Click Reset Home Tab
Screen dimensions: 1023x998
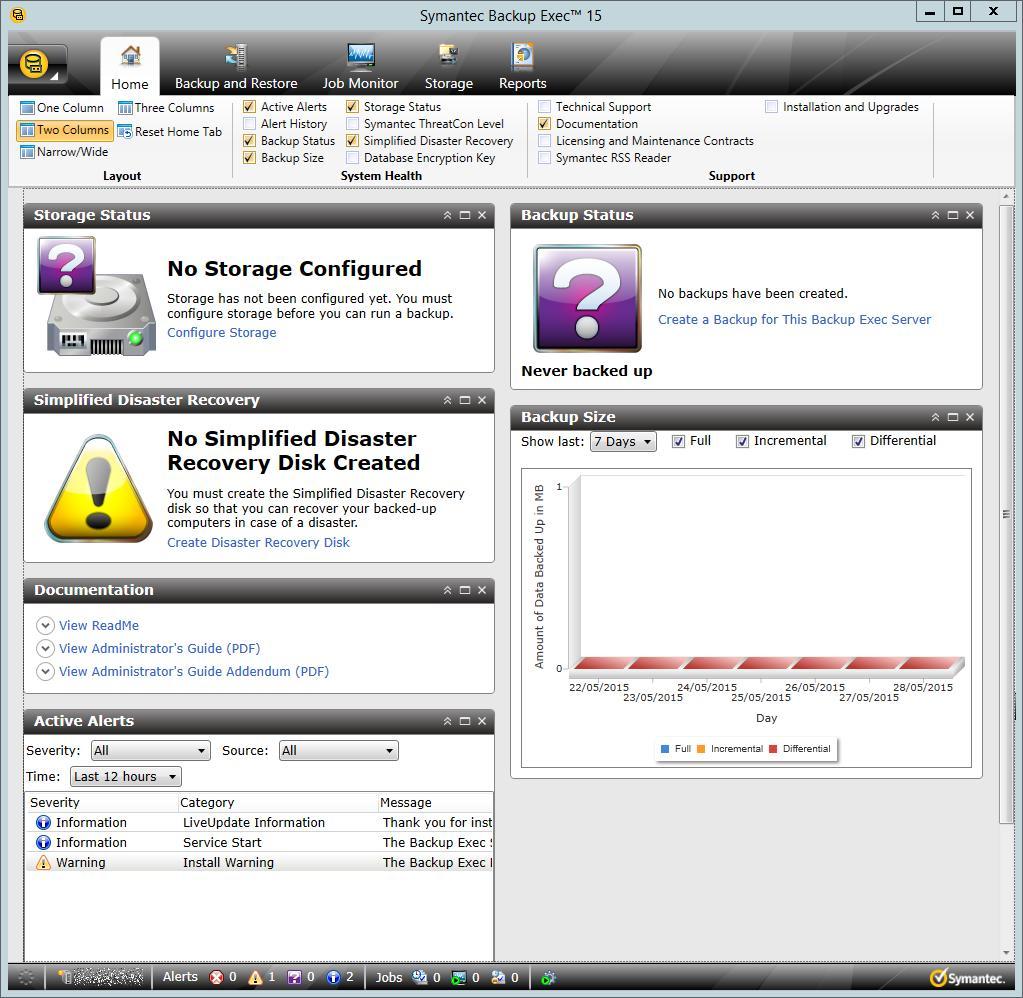170,132
